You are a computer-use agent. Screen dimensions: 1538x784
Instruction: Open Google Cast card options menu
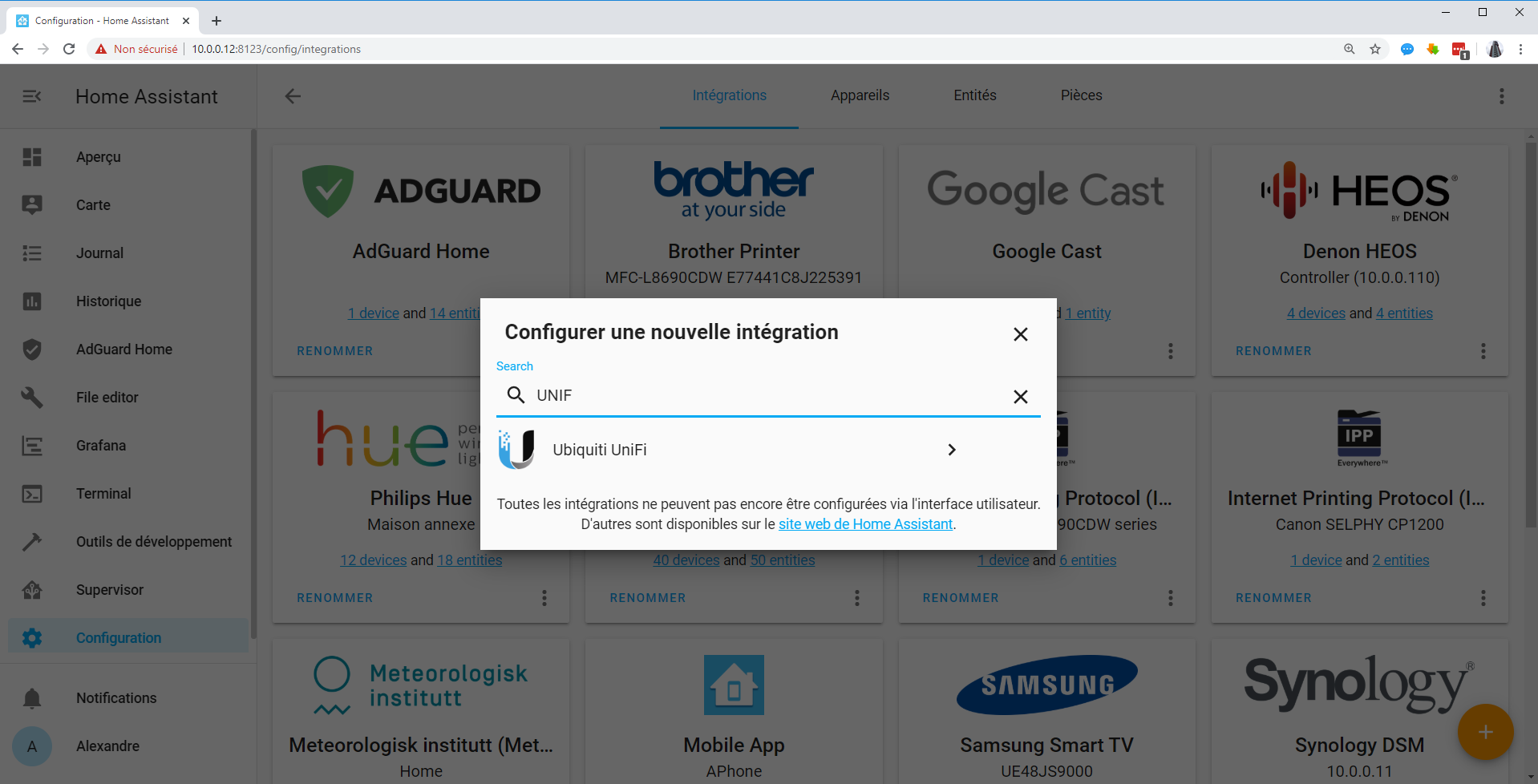(x=1171, y=351)
